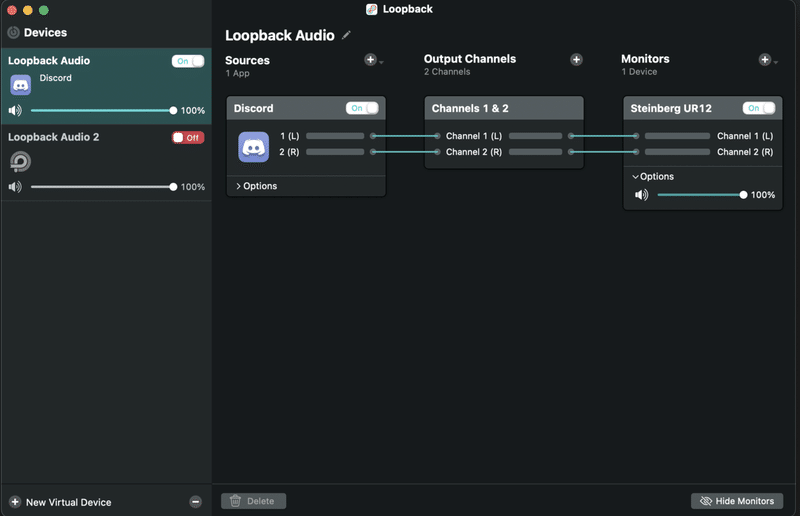800x516 pixels.
Task: Turn on Loopback Audio 2 device
Action: (188, 138)
